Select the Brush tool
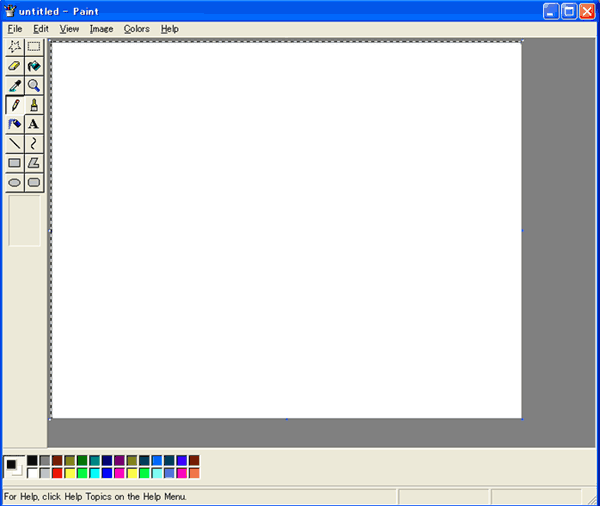The width and height of the screenshot is (600, 506). pos(34,105)
